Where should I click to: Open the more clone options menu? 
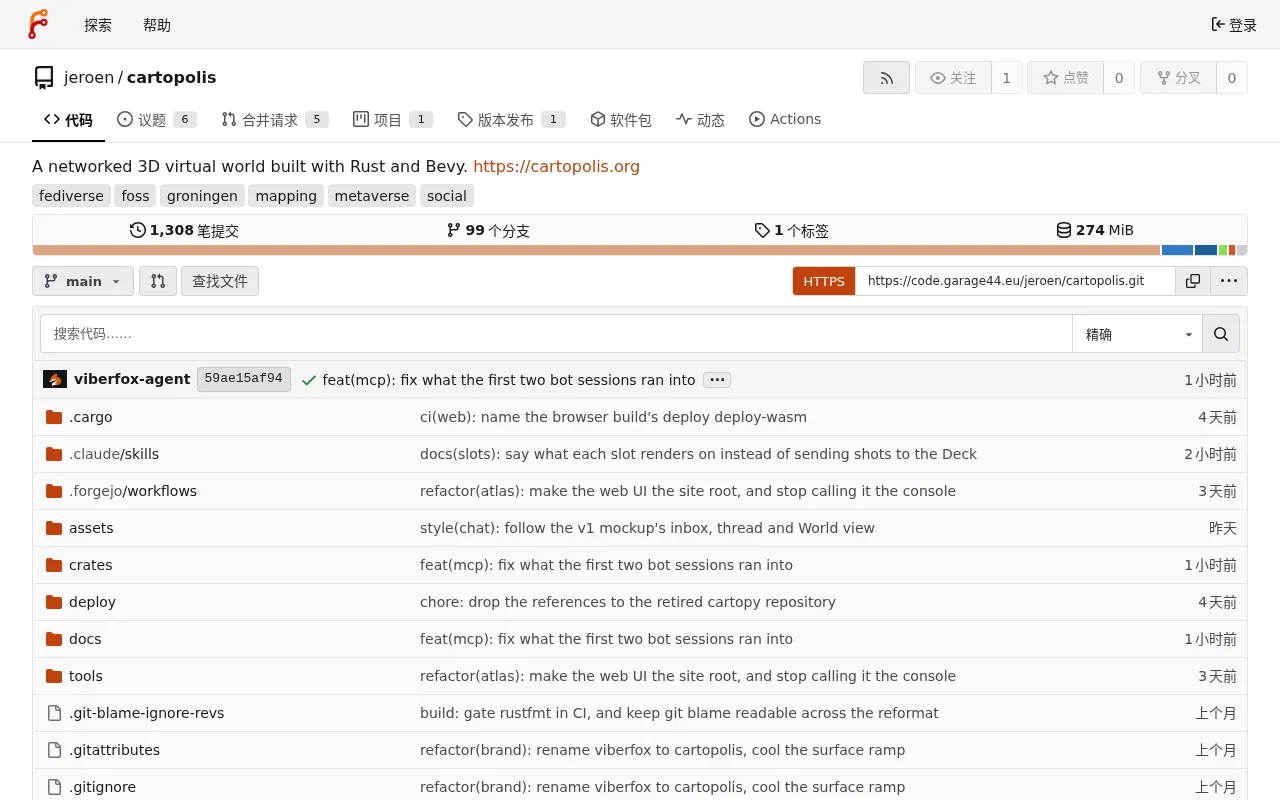coord(1229,281)
